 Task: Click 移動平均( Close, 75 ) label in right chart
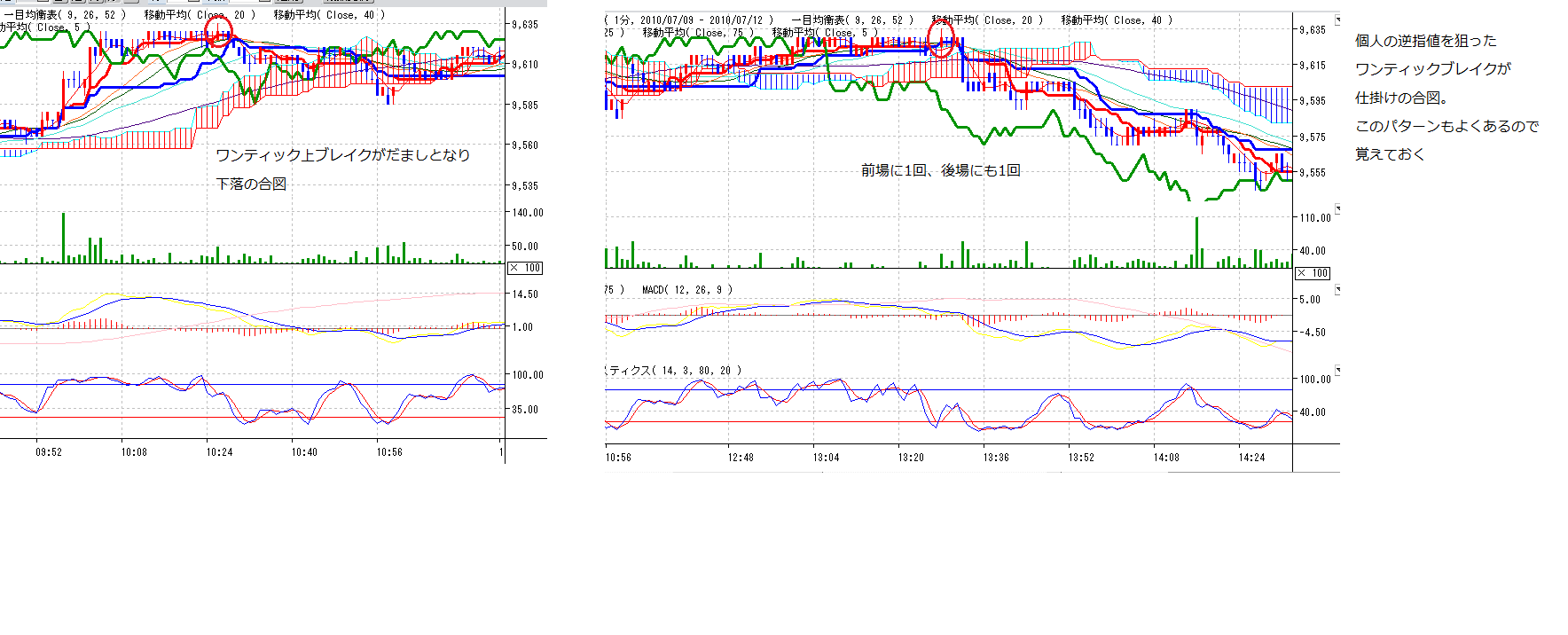(698, 33)
